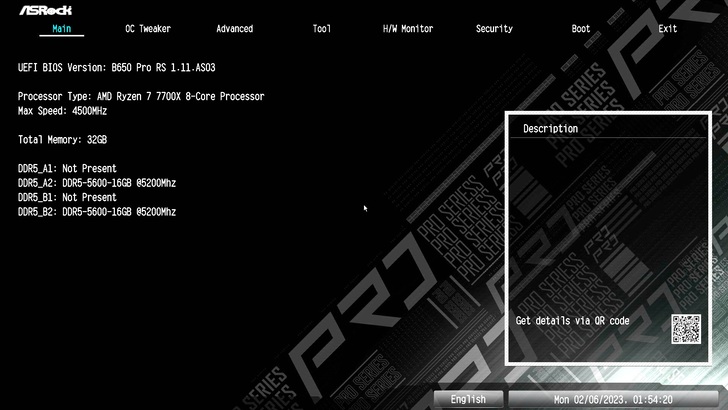Switch to the Security tab
Image resolution: width=728 pixels, height=410 pixels.
point(494,29)
